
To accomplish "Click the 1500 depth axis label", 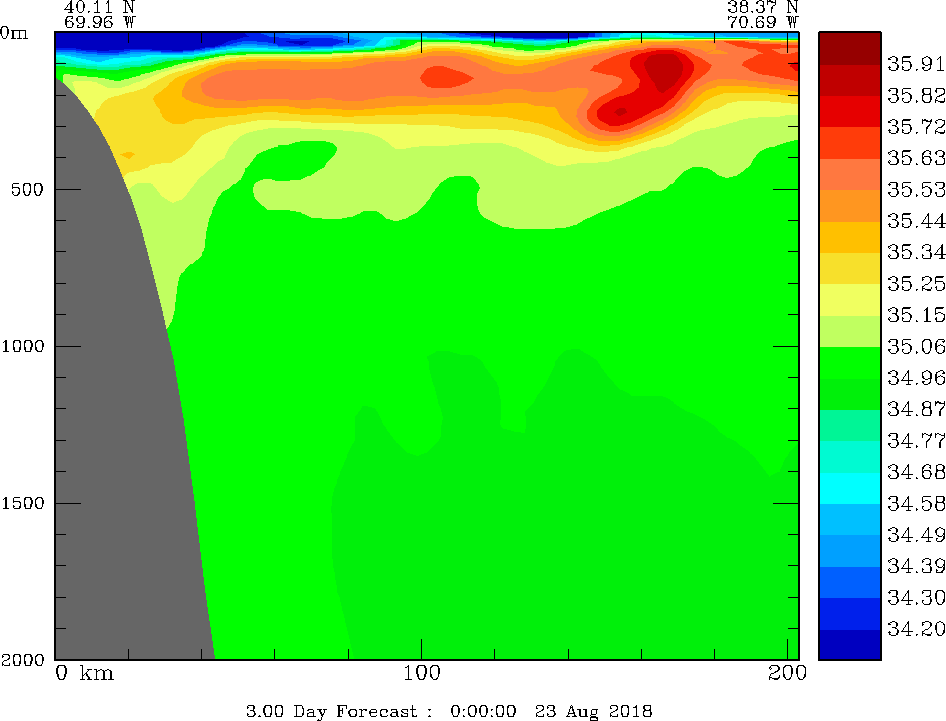I will 23,503.
